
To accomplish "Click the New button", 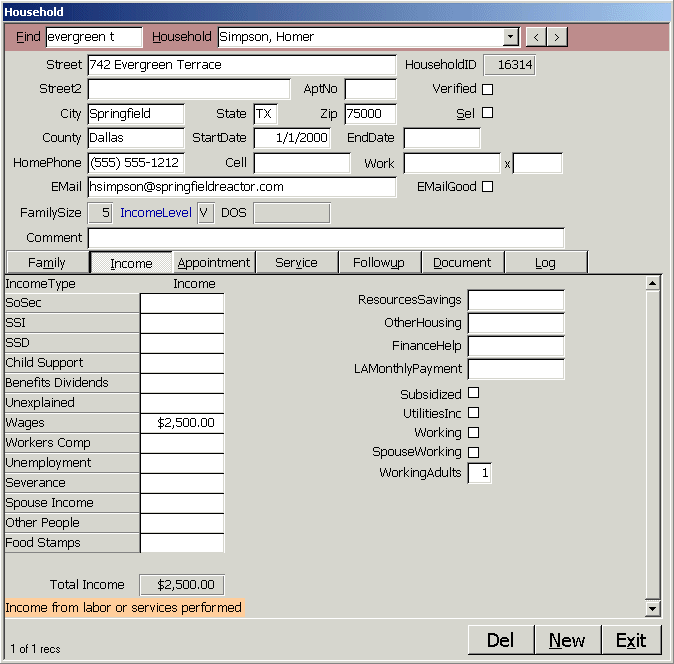I will (x=567, y=640).
